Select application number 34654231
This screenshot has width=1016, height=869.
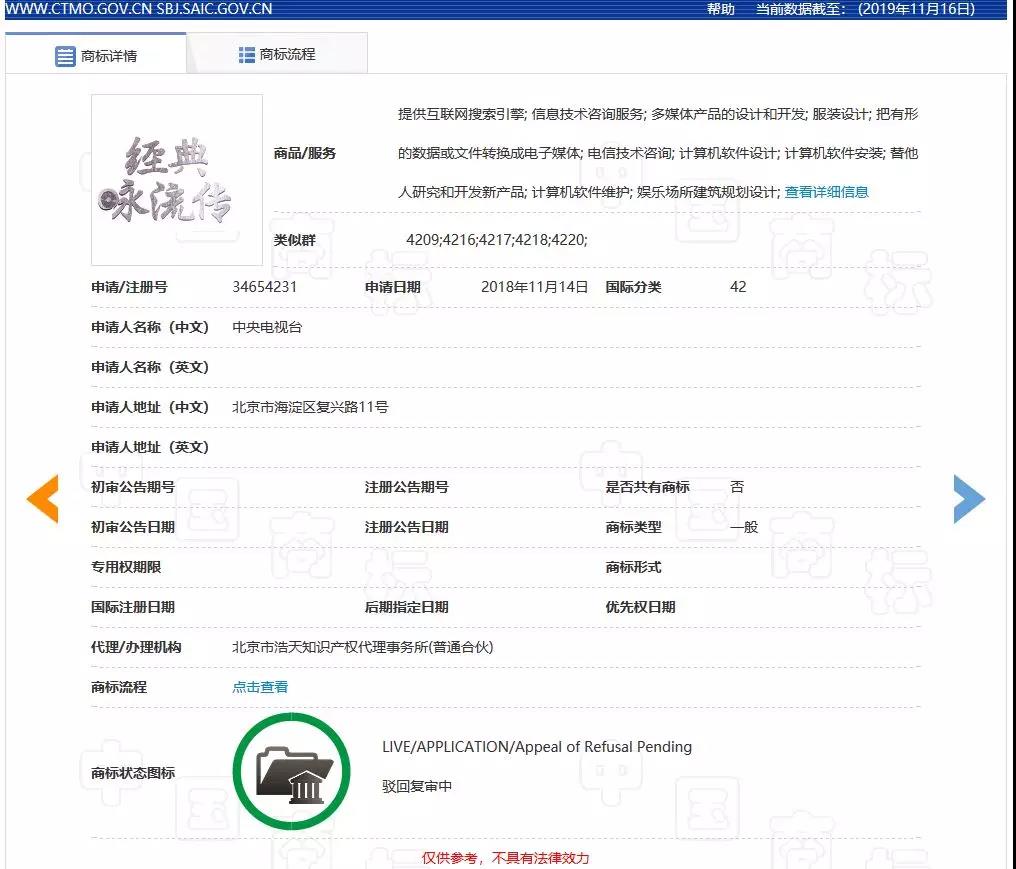[x=264, y=287]
